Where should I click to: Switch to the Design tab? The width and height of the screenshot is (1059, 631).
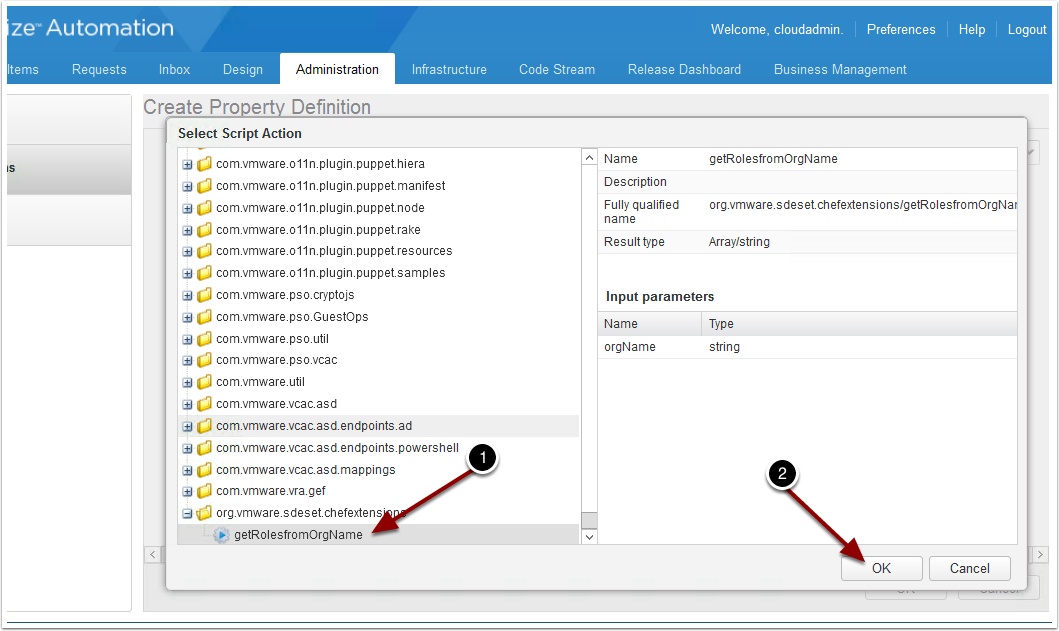pyautogui.click(x=243, y=70)
